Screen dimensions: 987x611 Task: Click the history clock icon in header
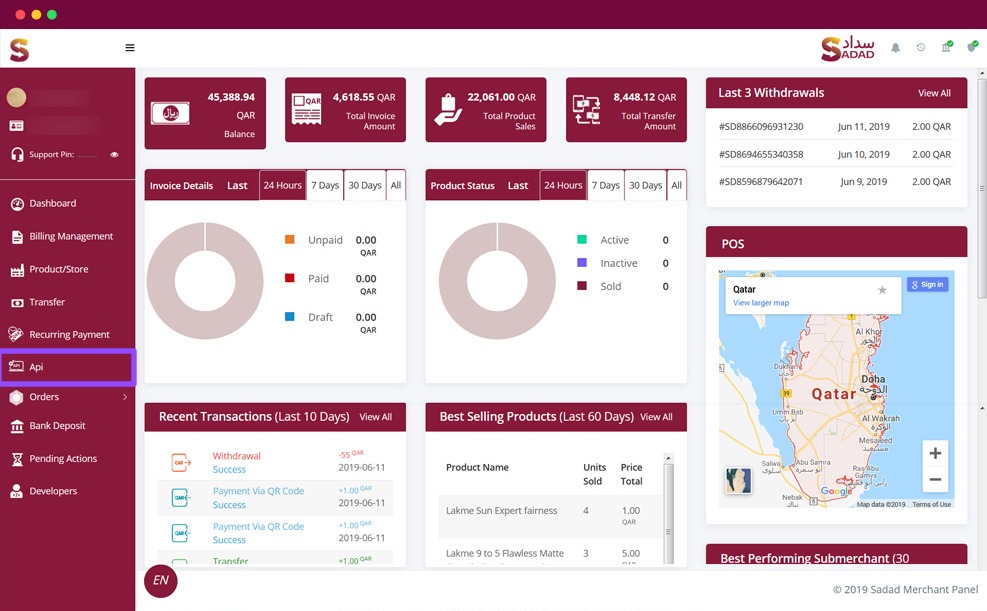[x=921, y=48]
